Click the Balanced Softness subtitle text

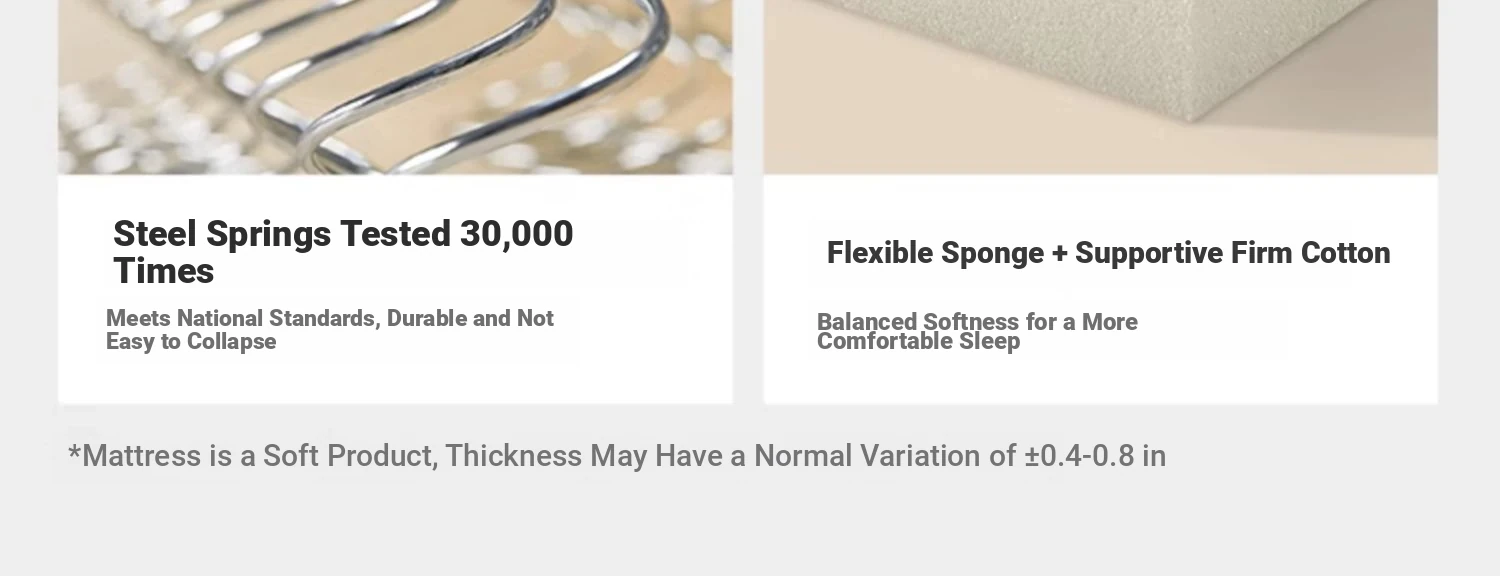pyautogui.click(x=977, y=331)
